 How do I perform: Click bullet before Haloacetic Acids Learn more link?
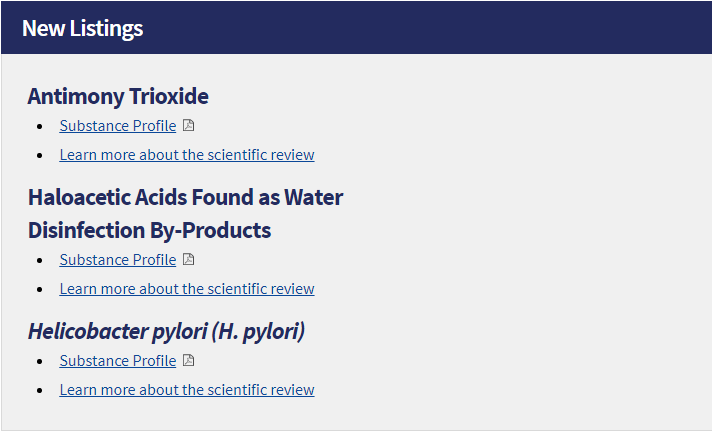pyautogui.click(x=40, y=290)
